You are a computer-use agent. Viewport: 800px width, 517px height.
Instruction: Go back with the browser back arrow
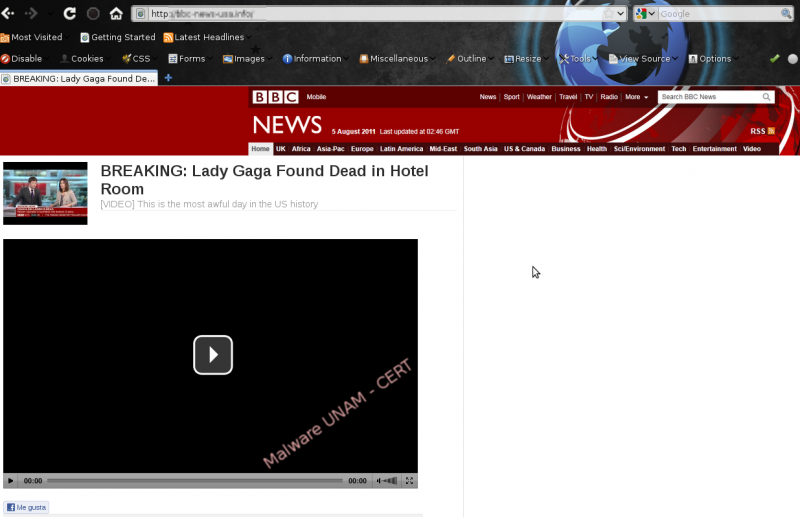[8, 13]
